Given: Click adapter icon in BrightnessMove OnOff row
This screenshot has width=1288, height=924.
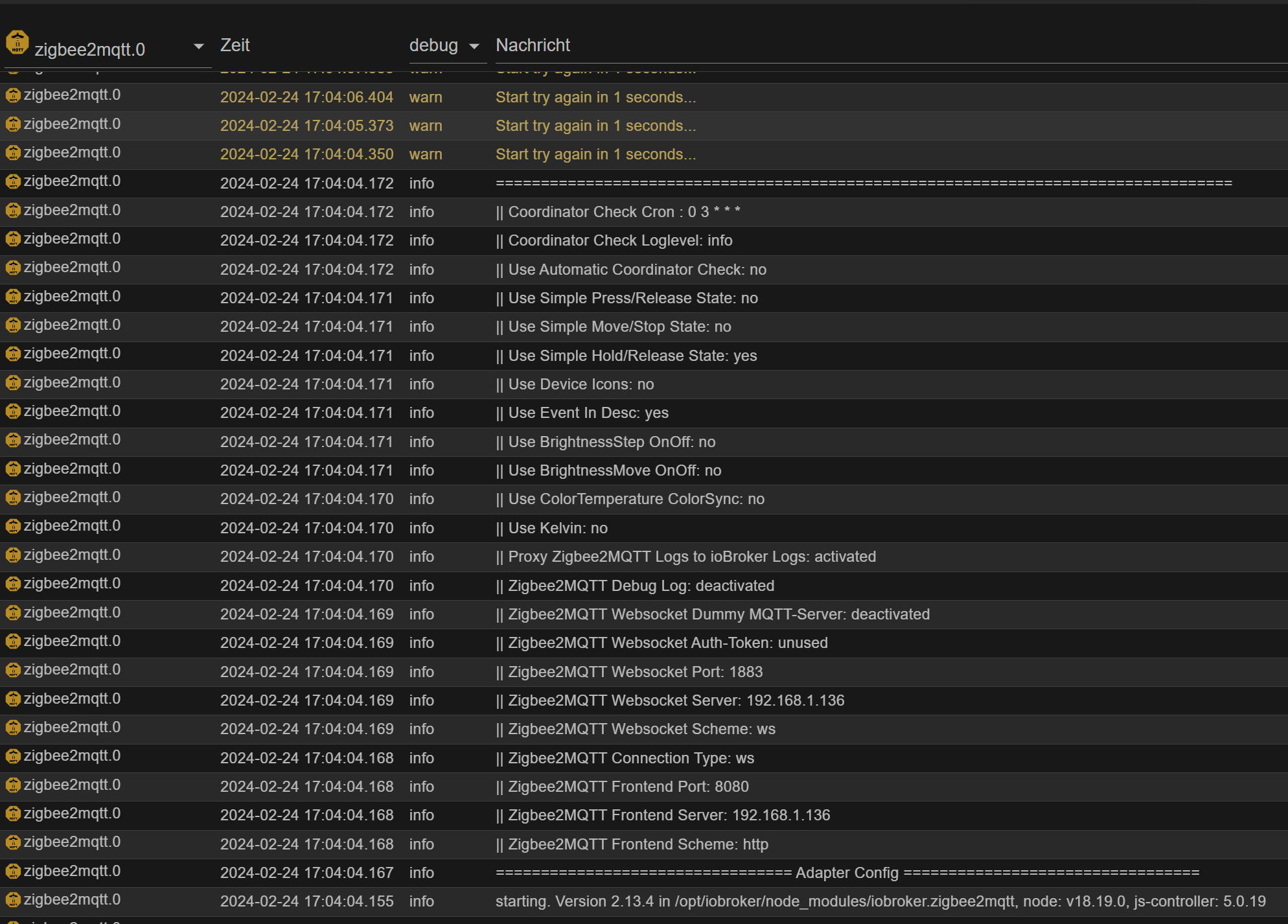Looking at the screenshot, I should 13,469.
